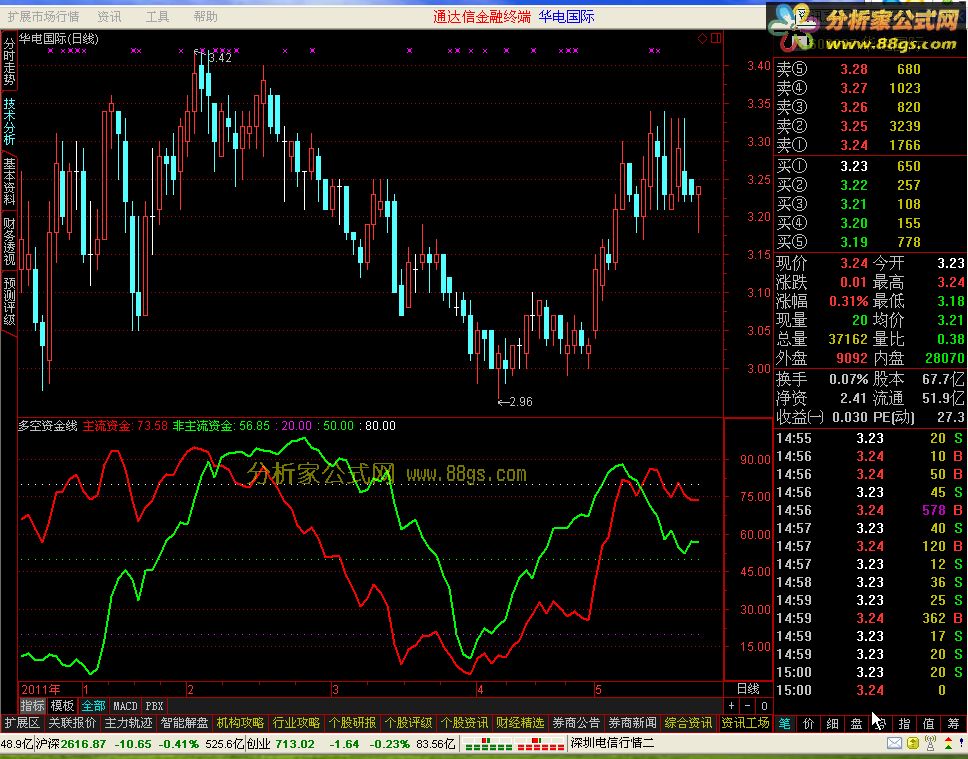Click the 14:56 trade with volume 578

pos(870,510)
